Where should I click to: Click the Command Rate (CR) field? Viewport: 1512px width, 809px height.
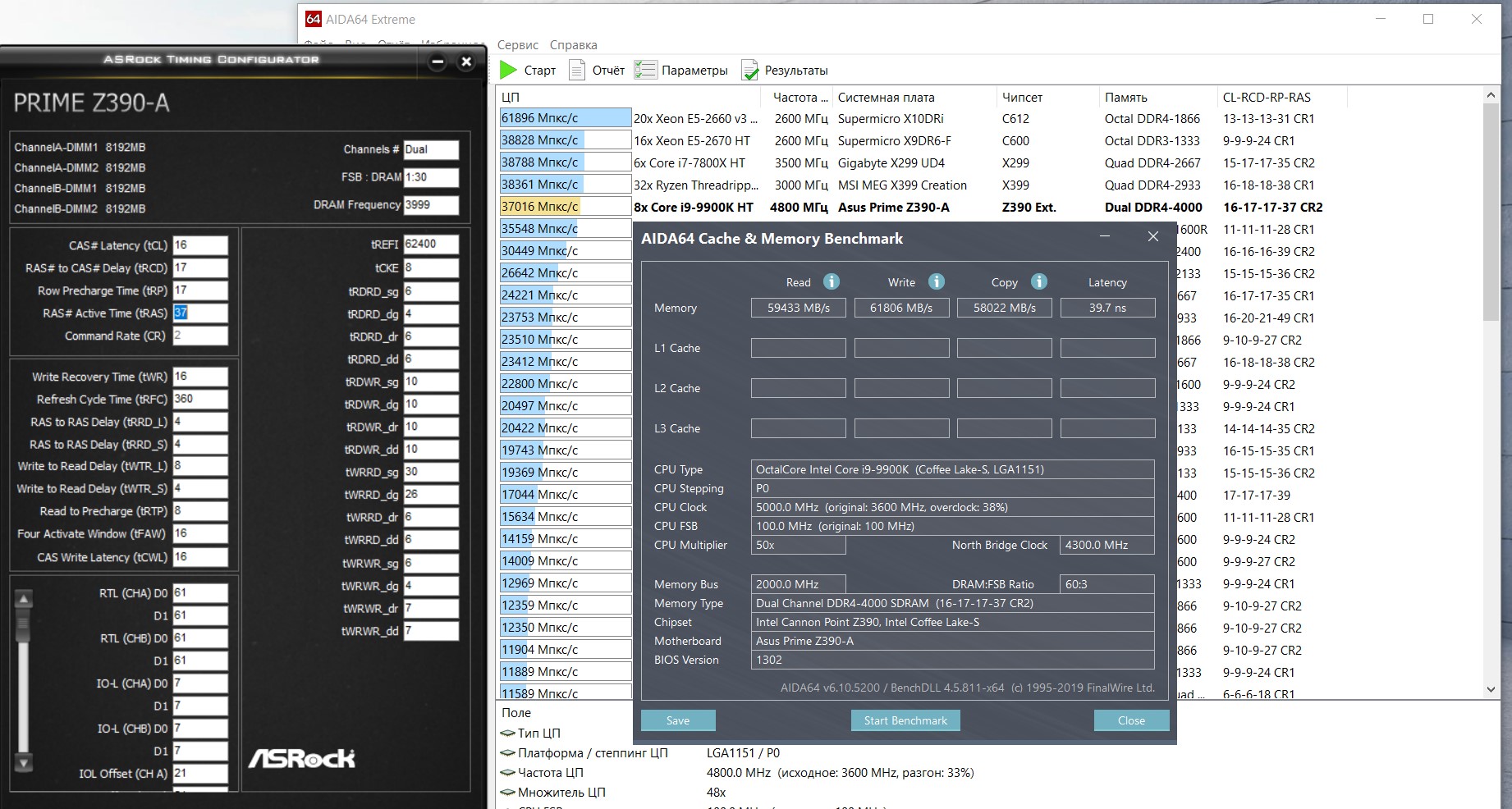click(x=200, y=336)
